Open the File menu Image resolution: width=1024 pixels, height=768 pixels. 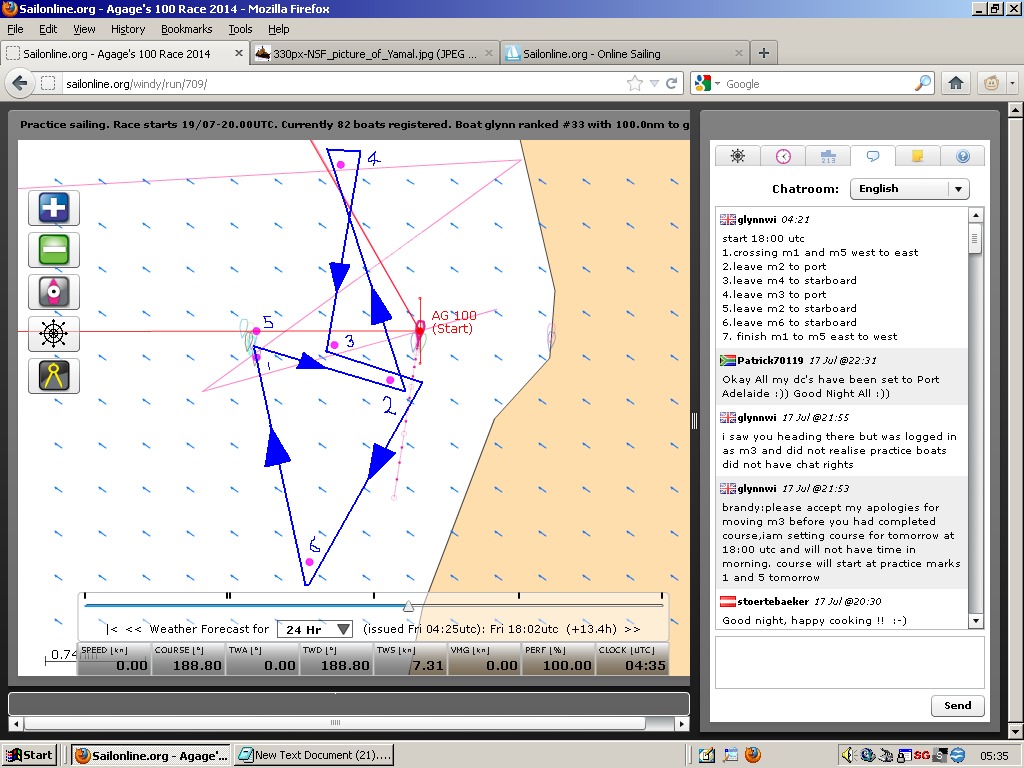(15, 29)
